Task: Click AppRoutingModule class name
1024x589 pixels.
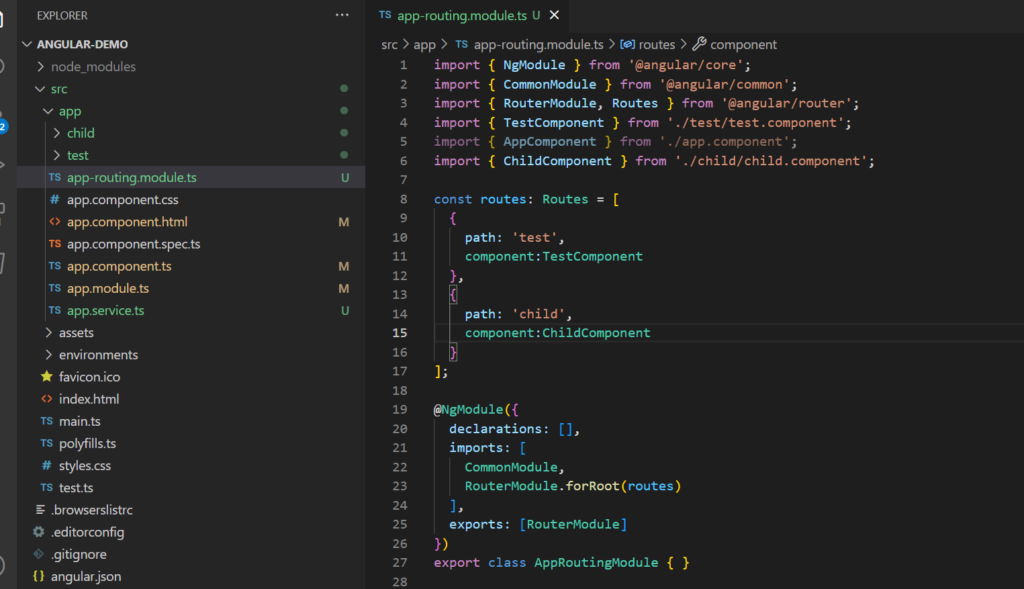Action: coord(596,563)
